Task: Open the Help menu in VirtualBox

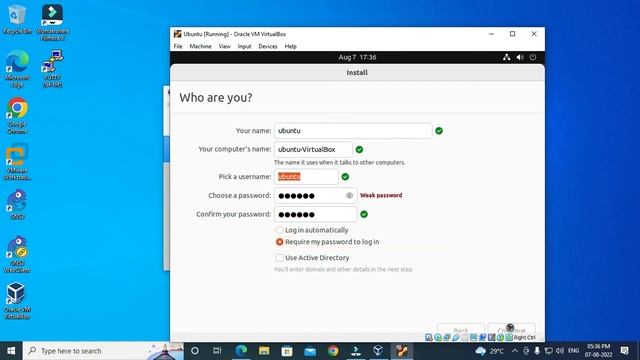Action: tap(291, 47)
